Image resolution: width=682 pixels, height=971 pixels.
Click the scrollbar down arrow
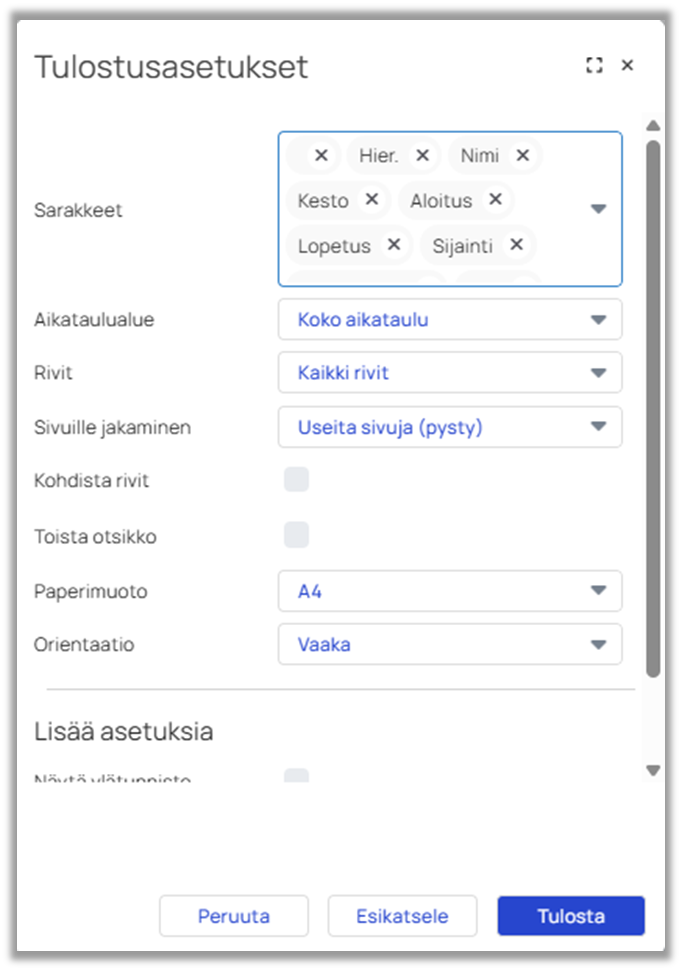[653, 770]
